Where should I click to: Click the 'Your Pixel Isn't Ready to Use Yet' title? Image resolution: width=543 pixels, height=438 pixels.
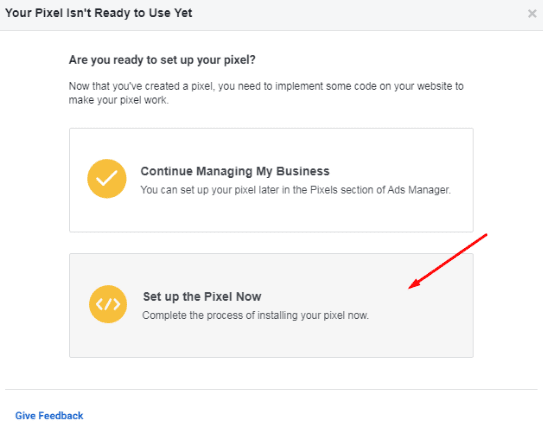(98, 13)
